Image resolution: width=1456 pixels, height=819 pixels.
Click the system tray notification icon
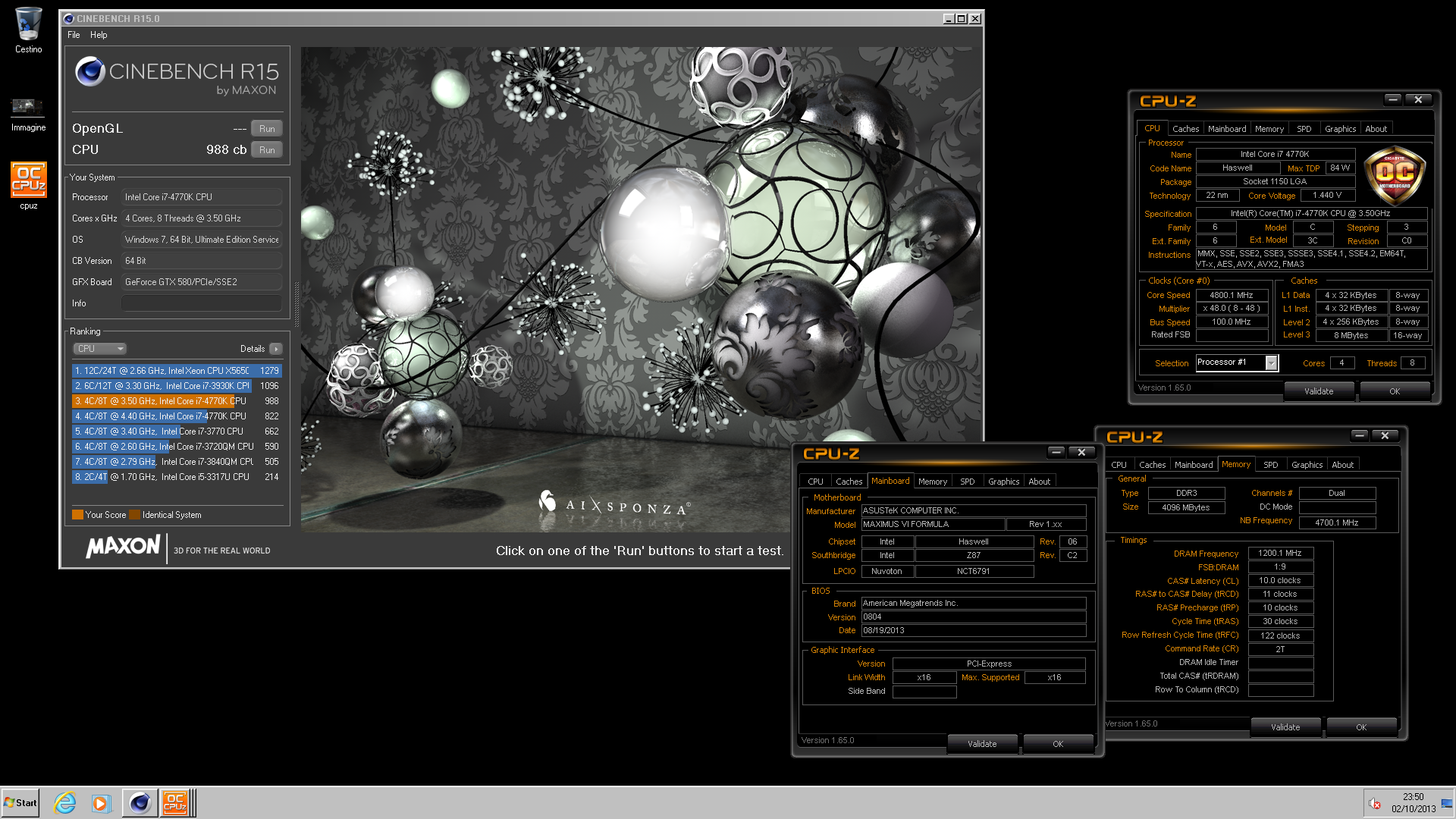point(1375,803)
